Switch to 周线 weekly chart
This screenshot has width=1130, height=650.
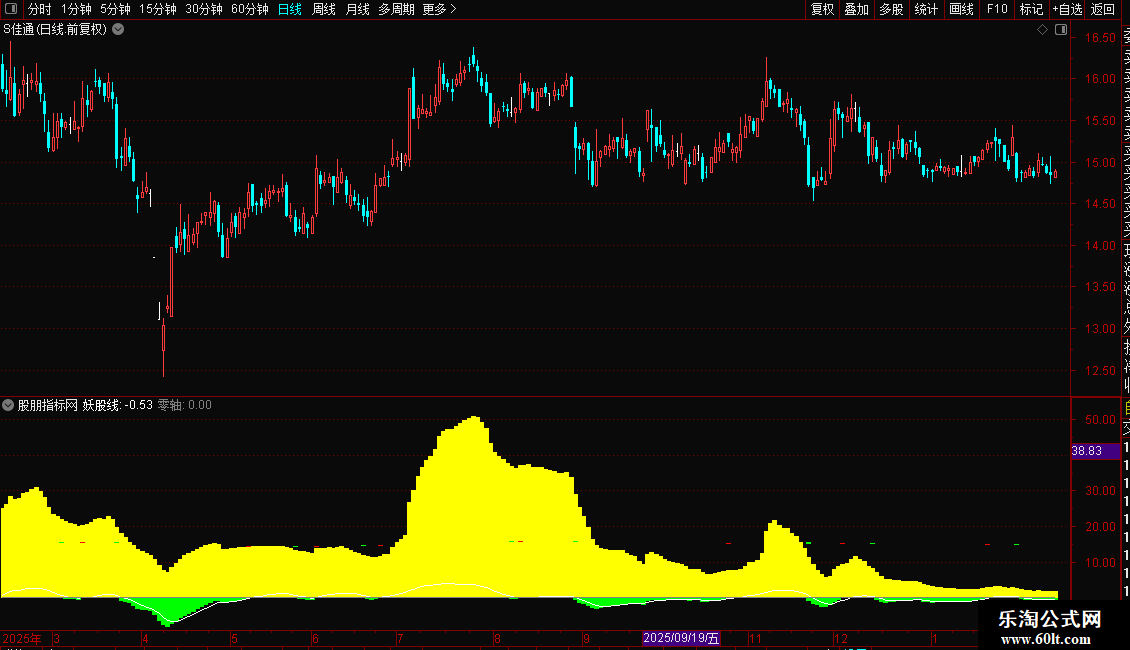pyautogui.click(x=324, y=9)
